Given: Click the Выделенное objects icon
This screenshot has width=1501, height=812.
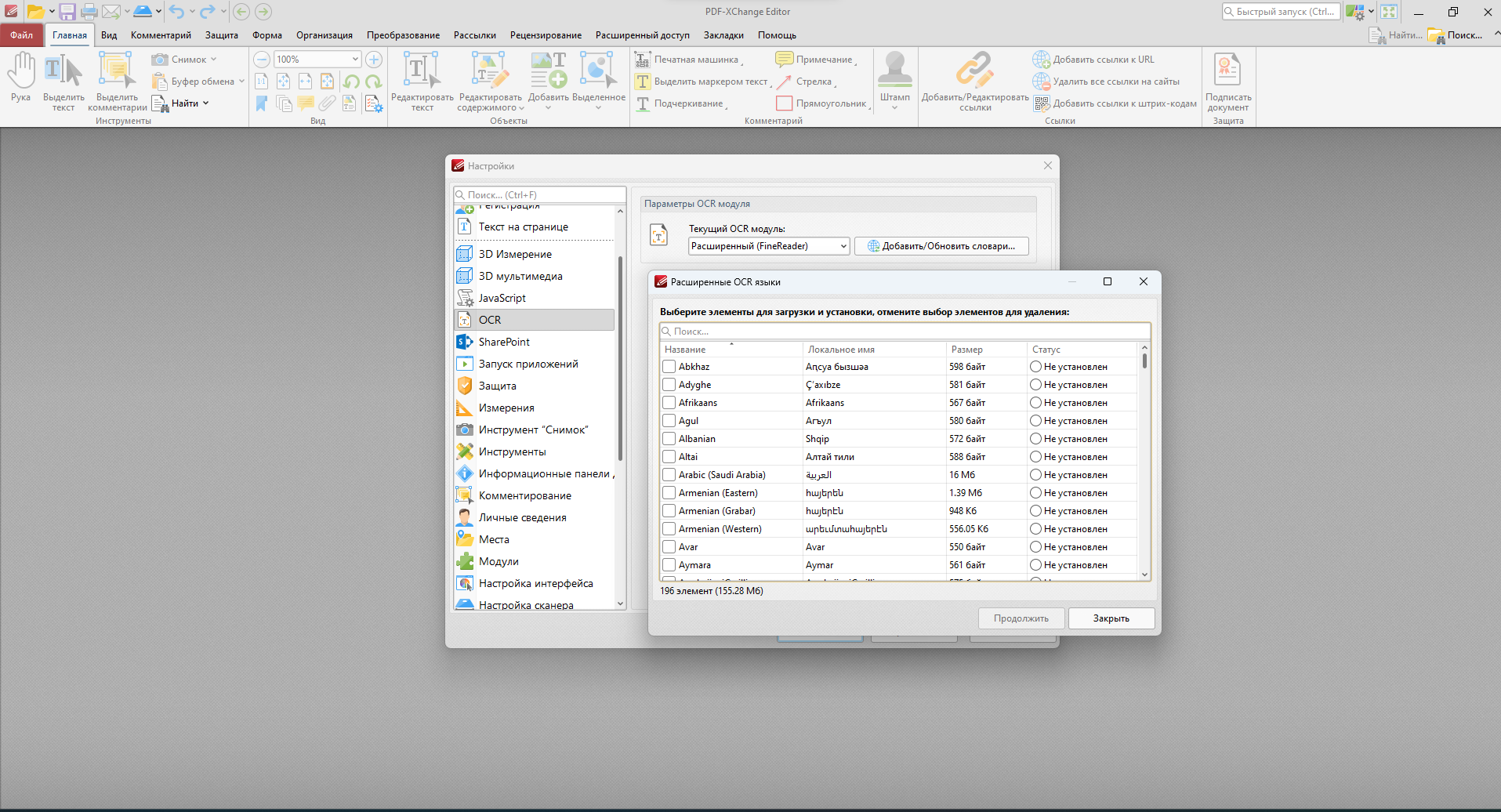Looking at the screenshot, I should pyautogui.click(x=598, y=71).
